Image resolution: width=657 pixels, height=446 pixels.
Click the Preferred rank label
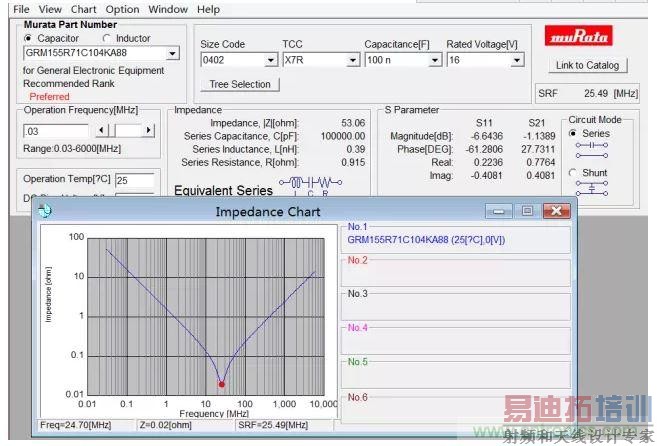(x=49, y=97)
